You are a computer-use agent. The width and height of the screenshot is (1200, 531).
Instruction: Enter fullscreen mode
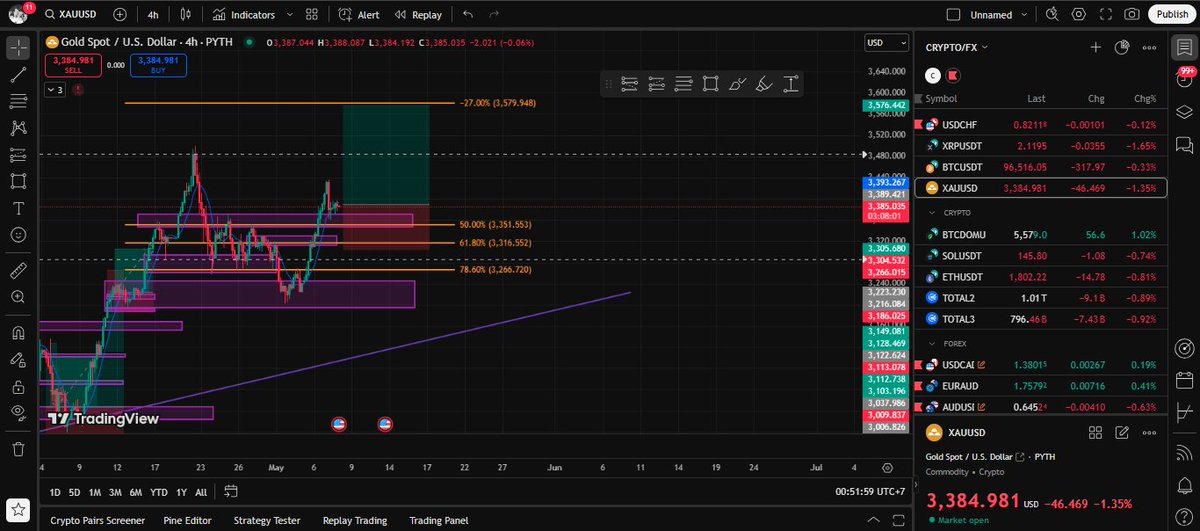tap(1105, 15)
